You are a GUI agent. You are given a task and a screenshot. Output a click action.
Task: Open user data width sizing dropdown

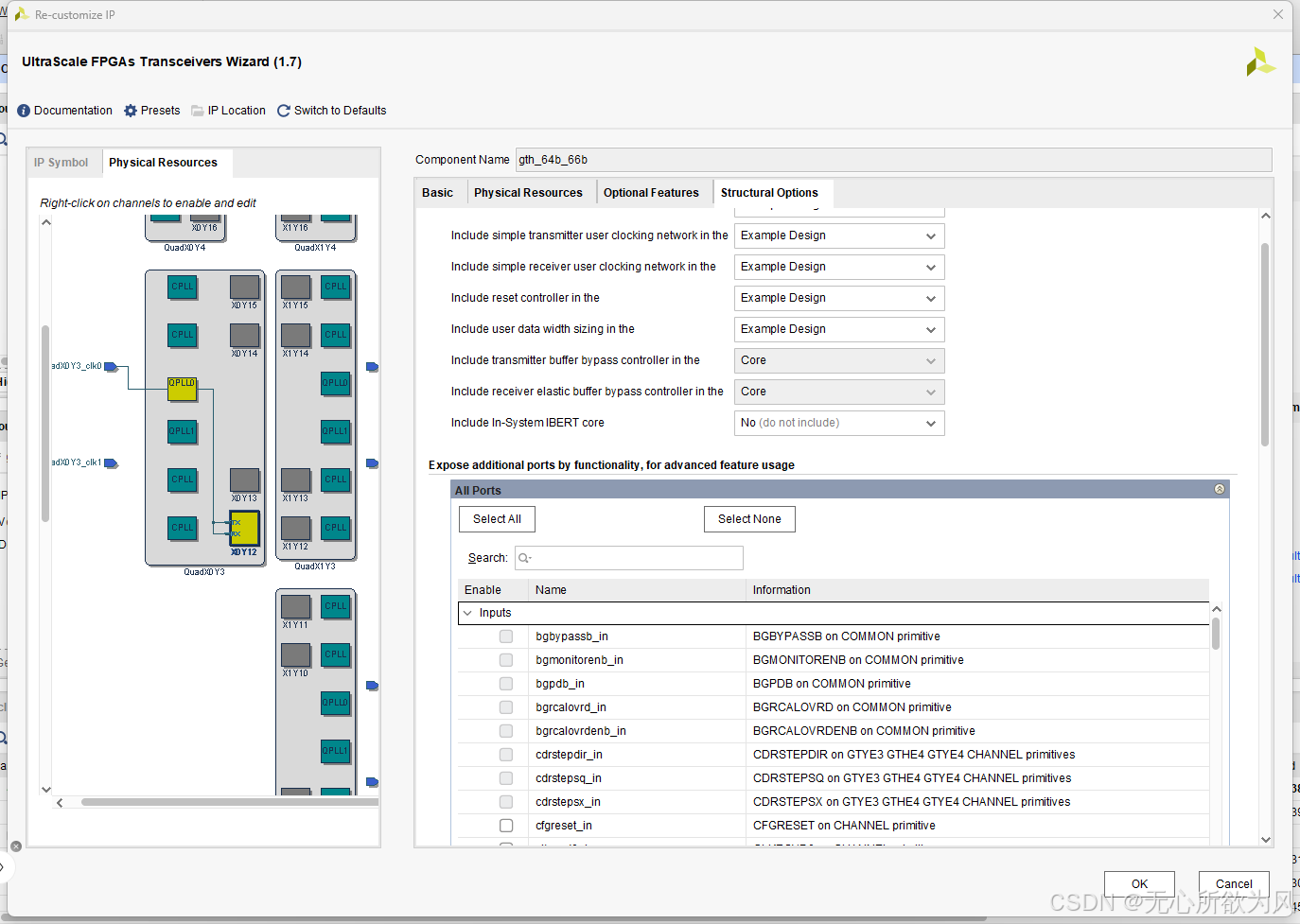(x=839, y=329)
